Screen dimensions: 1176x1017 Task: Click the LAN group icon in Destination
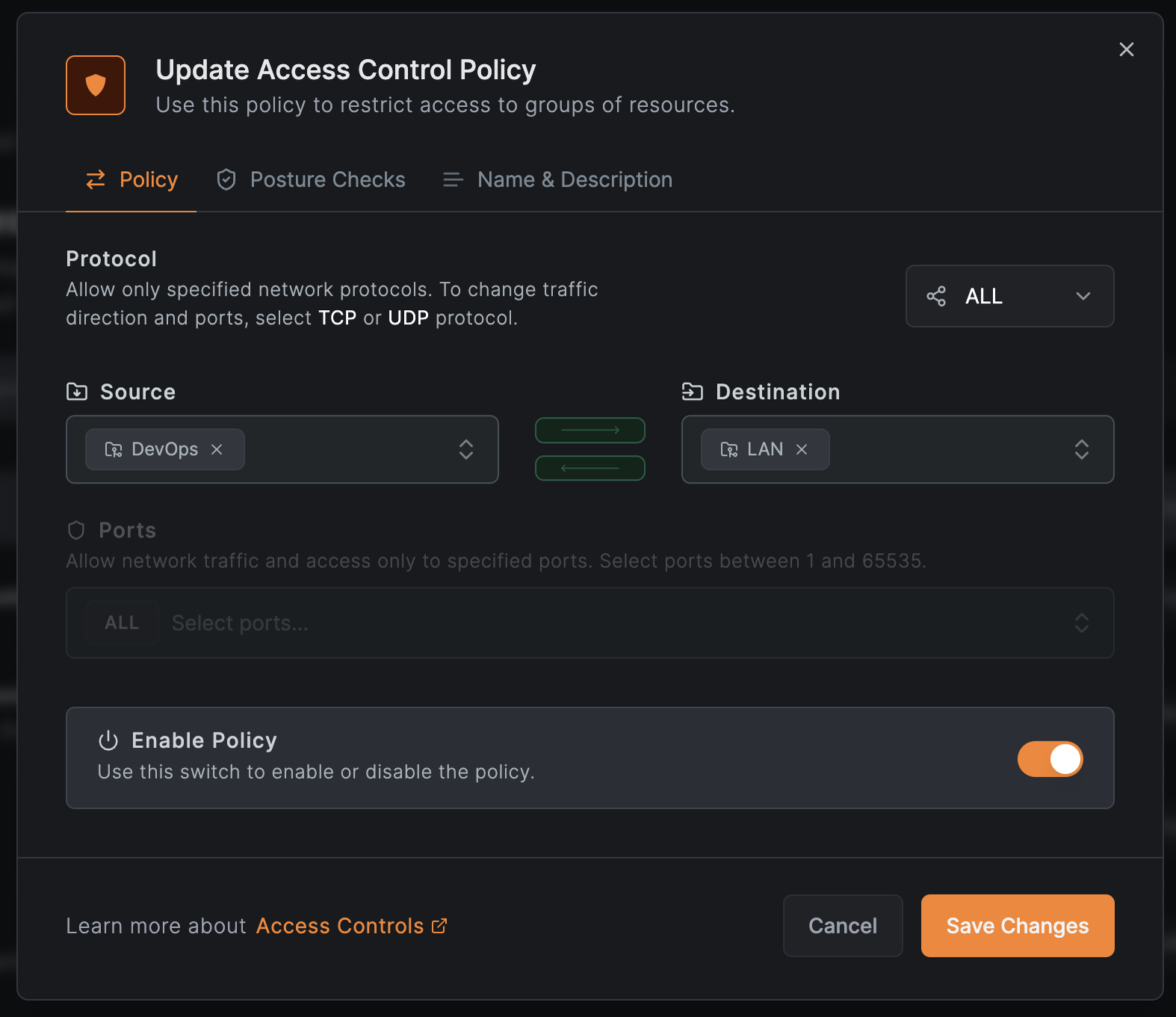pos(728,449)
